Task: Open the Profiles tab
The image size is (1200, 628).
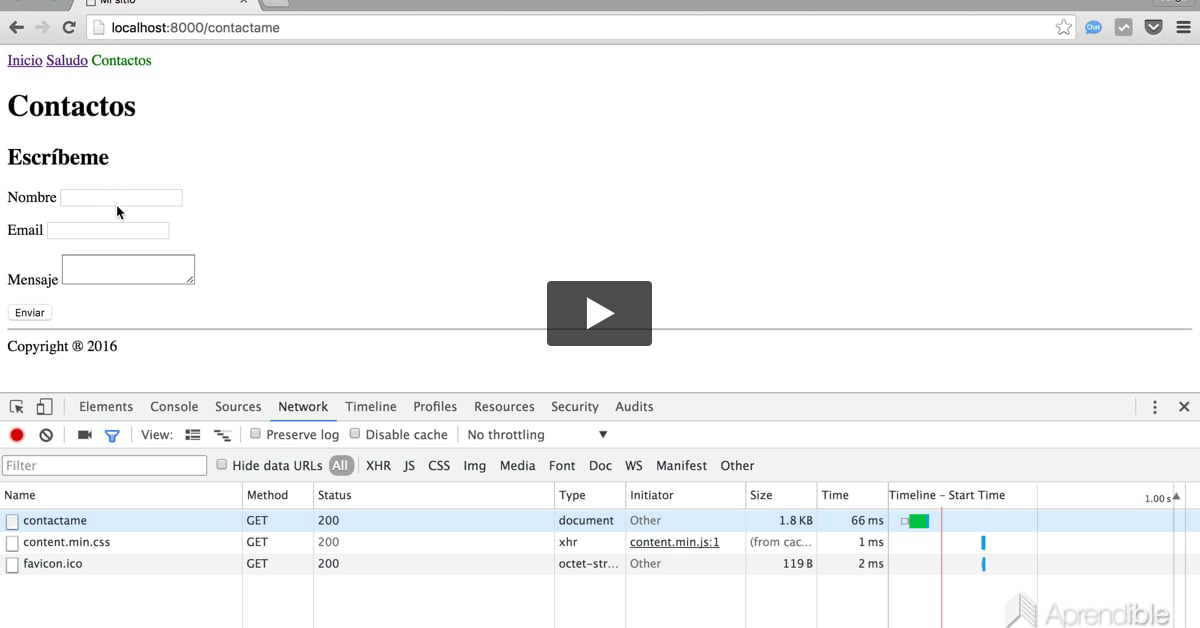Action: pyautogui.click(x=435, y=407)
